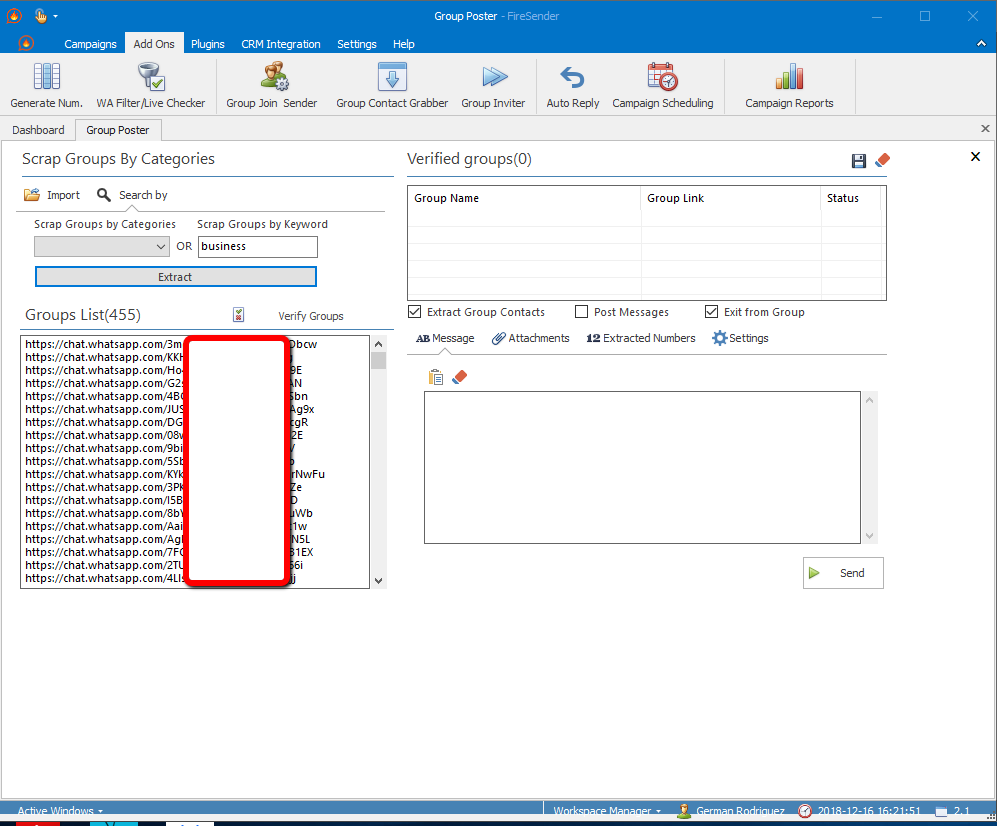Enable the Post Messages checkbox
The width and height of the screenshot is (997, 826).
click(581, 312)
